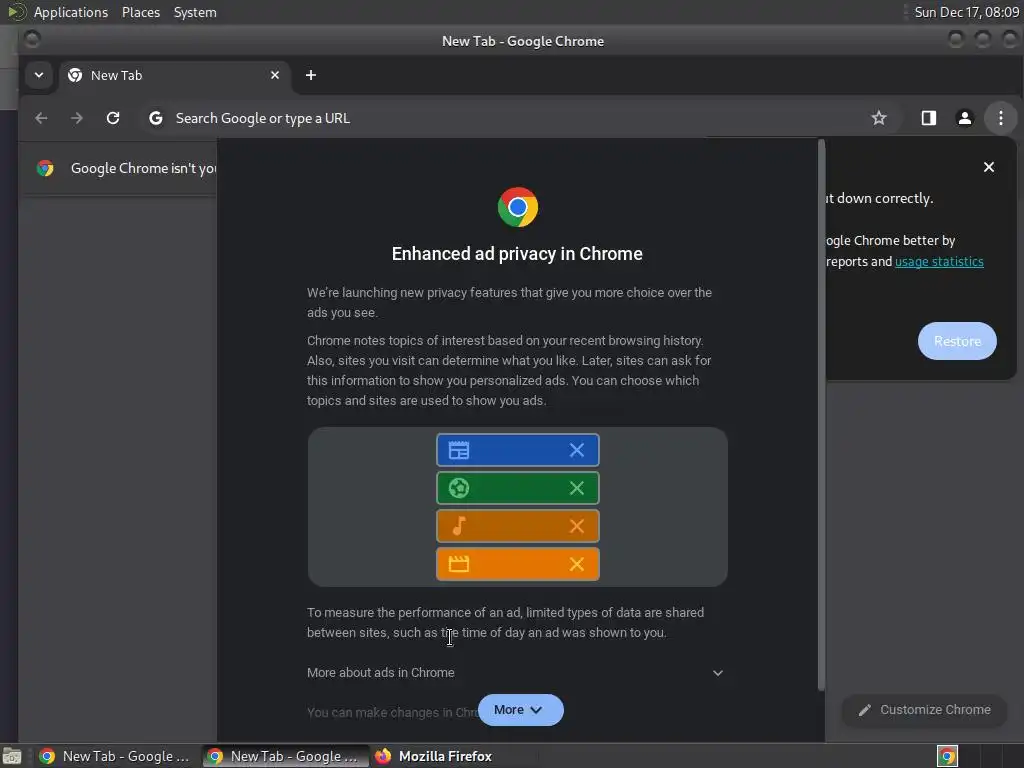Viewport: 1024px width, 768px height.
Task: Open the profile avatar icon
Action: 965,118
